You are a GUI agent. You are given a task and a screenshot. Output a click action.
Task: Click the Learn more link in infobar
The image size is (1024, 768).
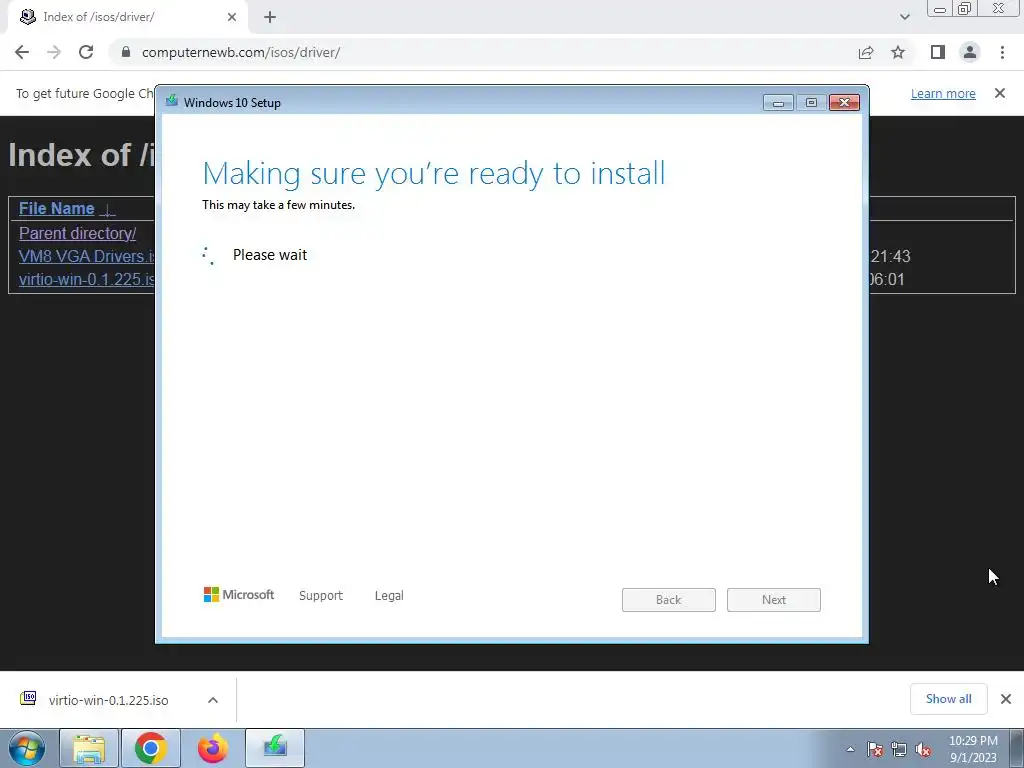(943, 93)
